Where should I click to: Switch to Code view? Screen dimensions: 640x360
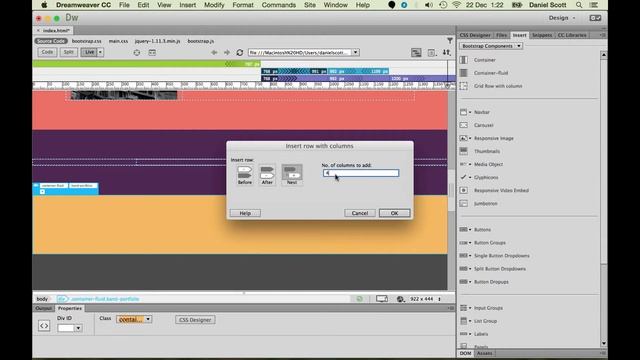[47, 52]
